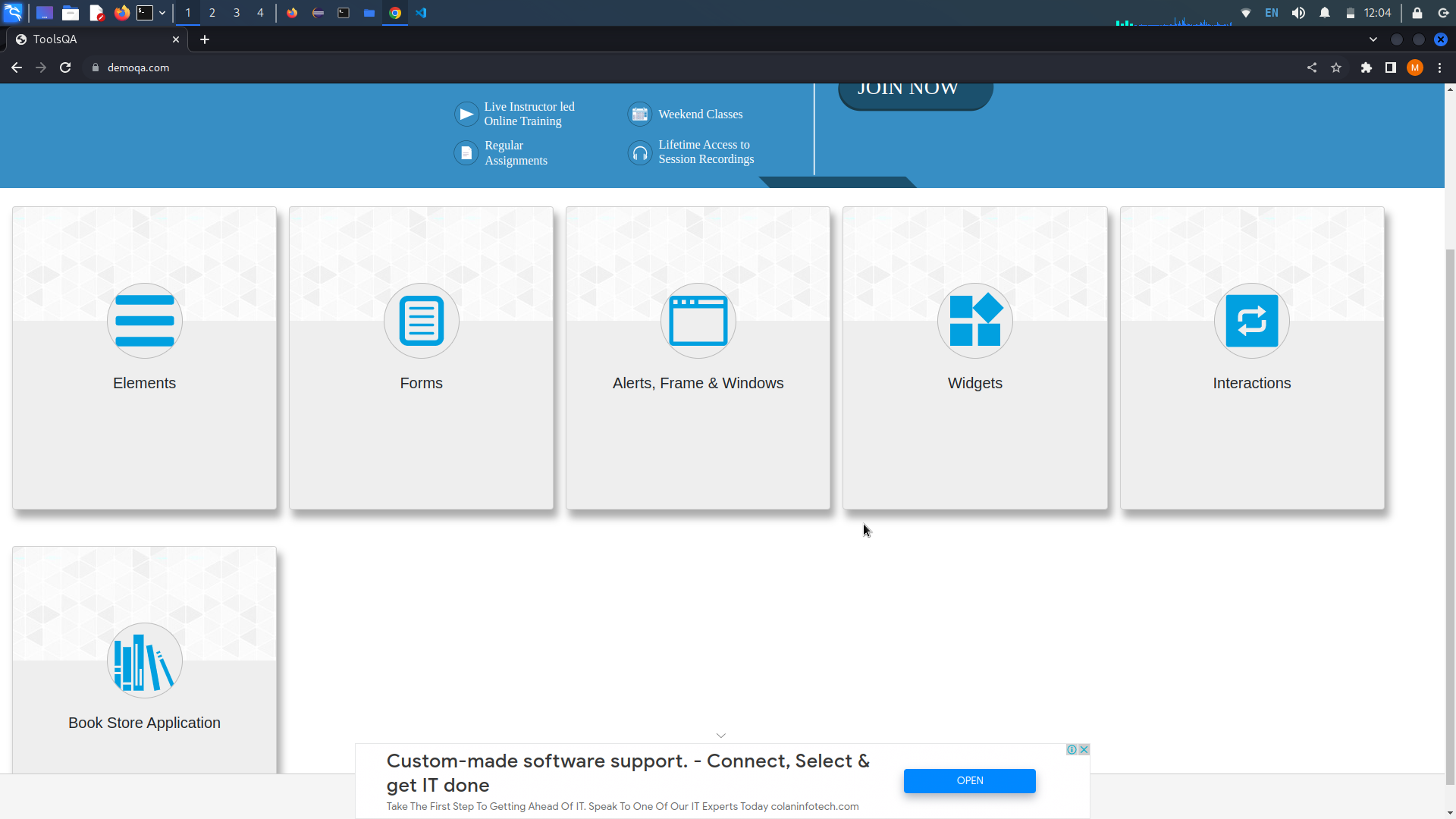This screenshot has height=819, width=1456.
Task: Click the OPEN ad button
Action: (x=969, y=780)
